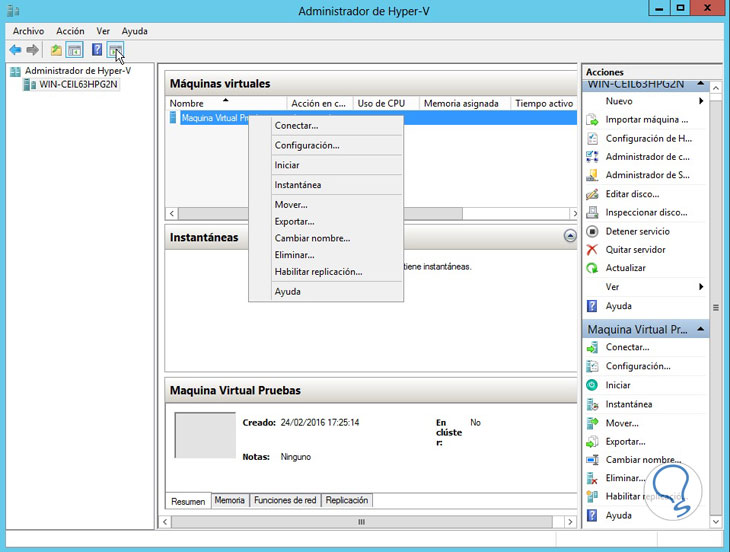Open the Archivo menu

coord(28,31)
